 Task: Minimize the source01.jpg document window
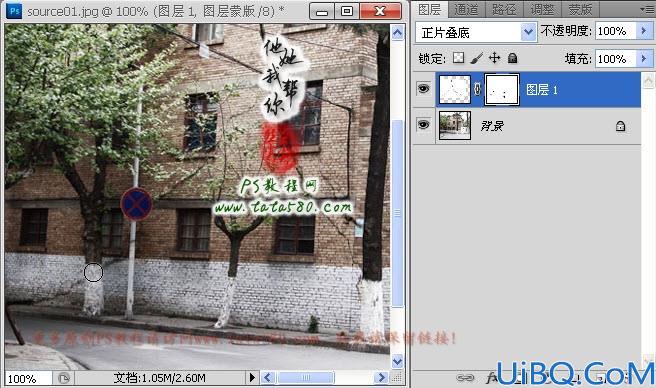[x=322, y=11]
